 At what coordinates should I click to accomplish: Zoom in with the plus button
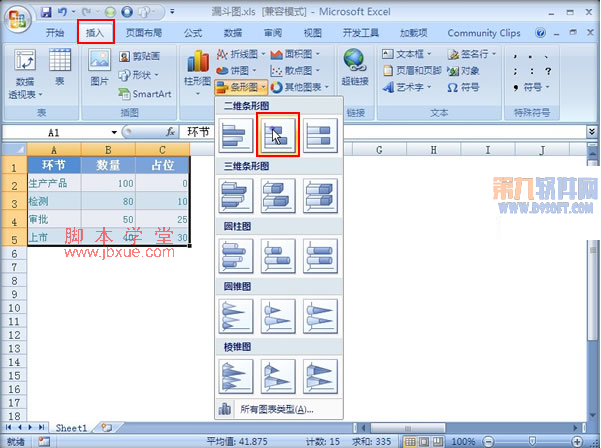pos(577,441)
